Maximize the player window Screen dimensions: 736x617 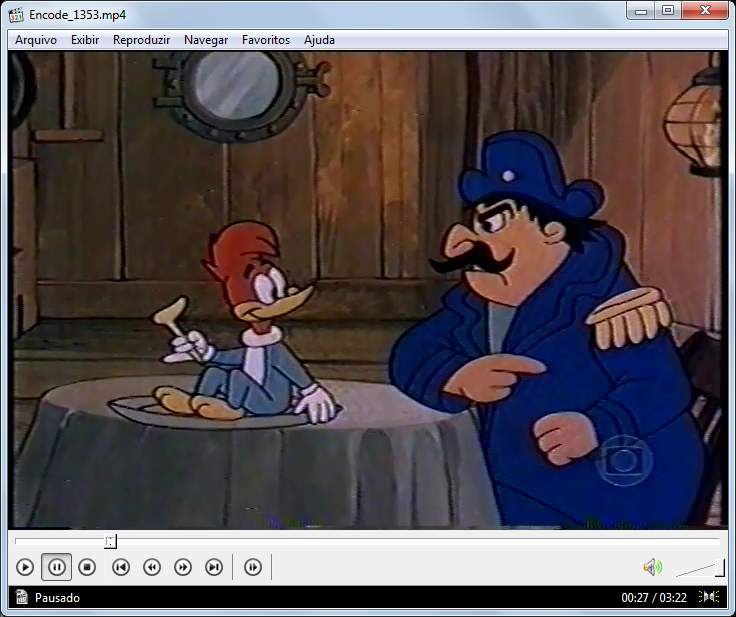point(668,11)
